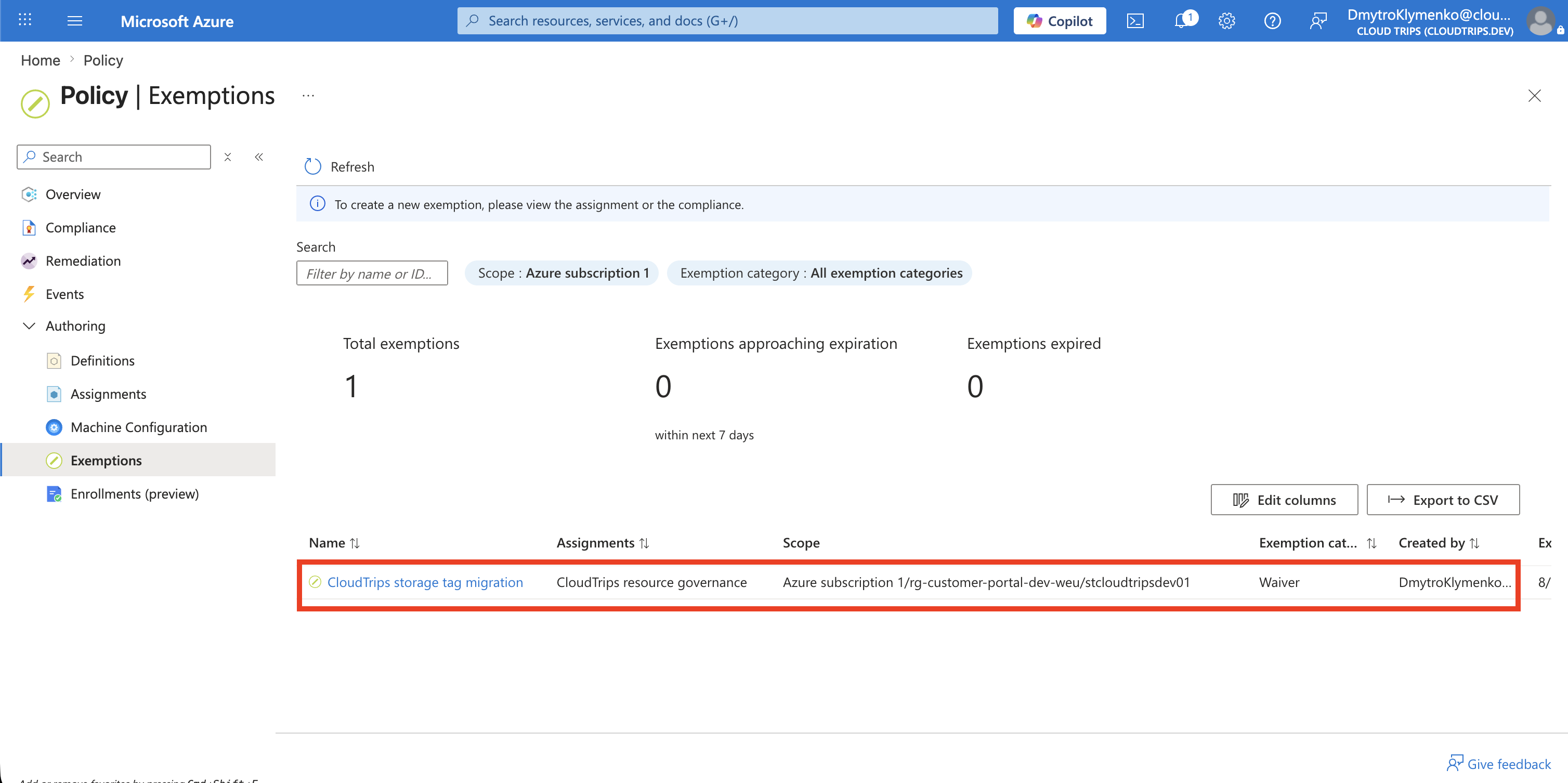Click the sidebar Search box
Viewport: 1568px width, 783px height.
[114, 157]
